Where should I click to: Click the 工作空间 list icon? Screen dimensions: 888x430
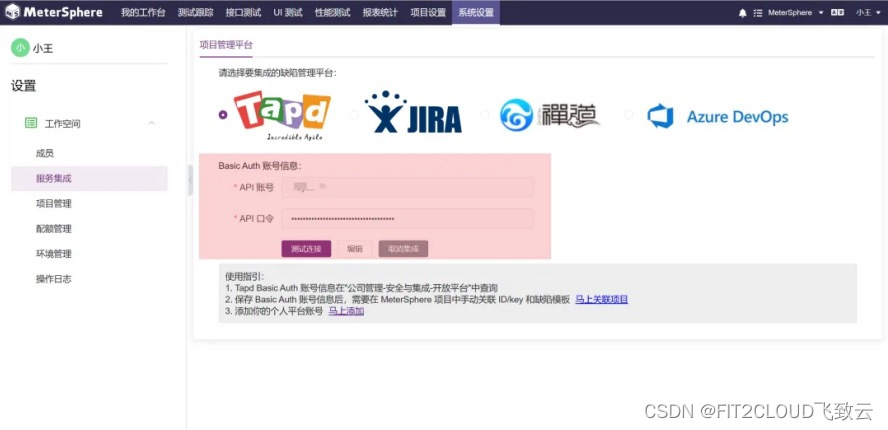click(31, 123)
